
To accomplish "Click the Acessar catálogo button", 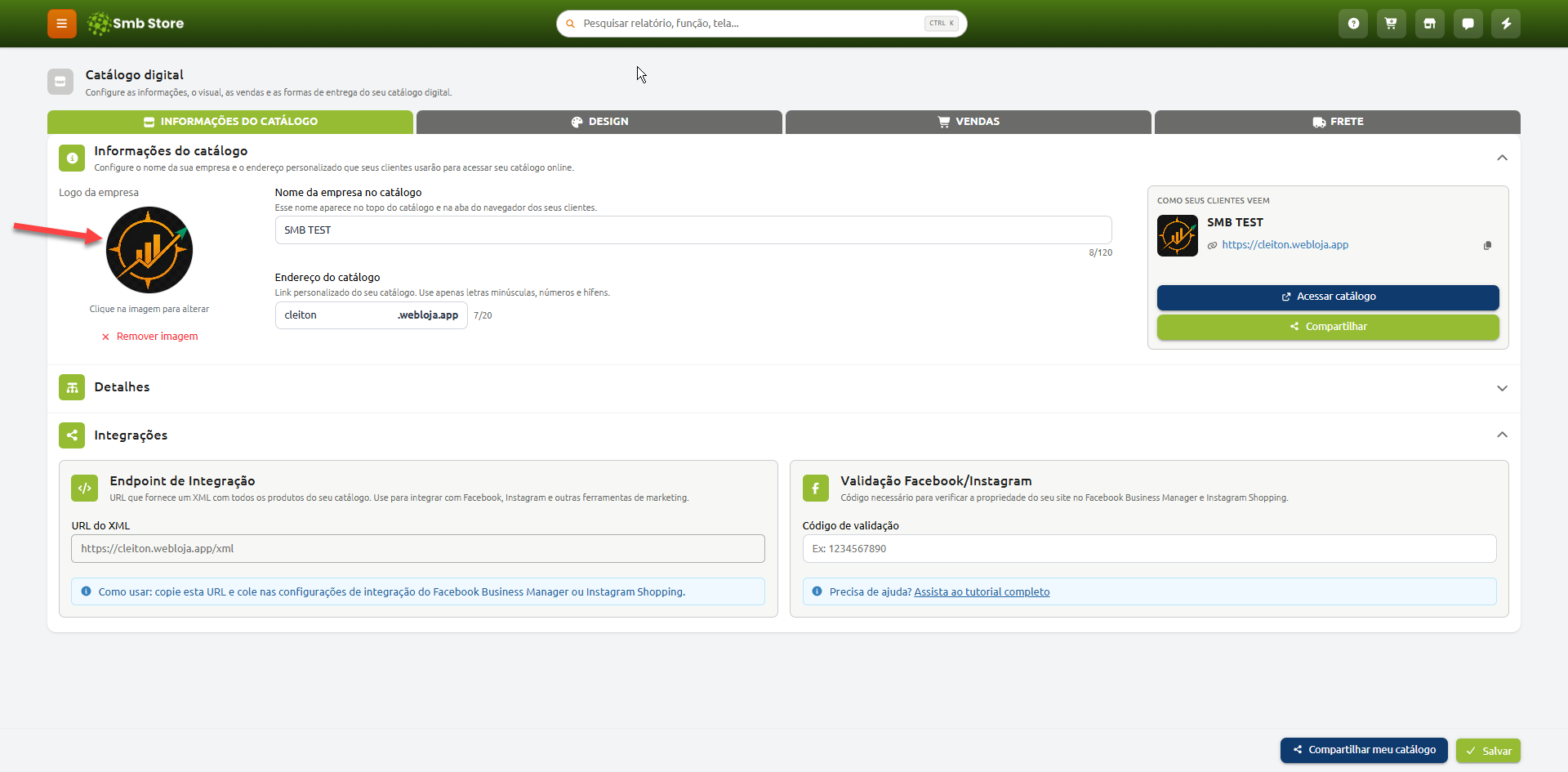I will click(1328, 297).
